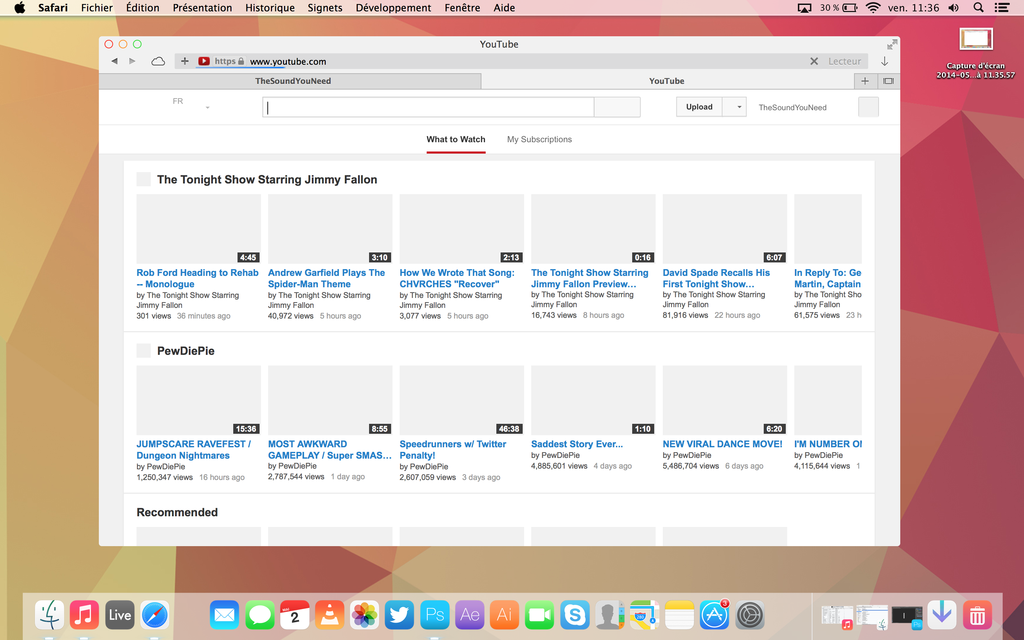Open App Store from the dock
Screen dimensions: 1024x640
714,615
